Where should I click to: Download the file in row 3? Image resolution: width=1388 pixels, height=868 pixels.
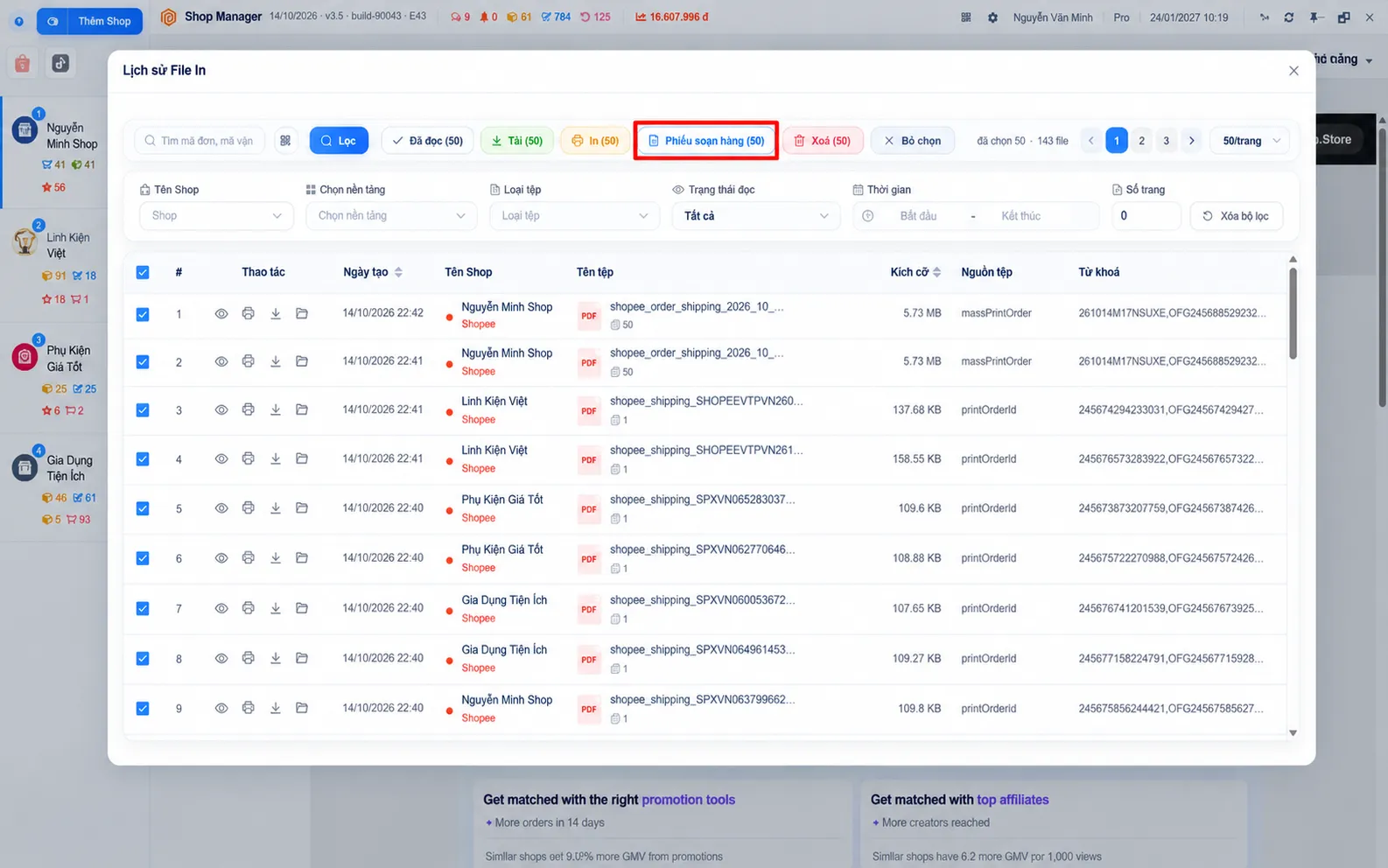276,409
